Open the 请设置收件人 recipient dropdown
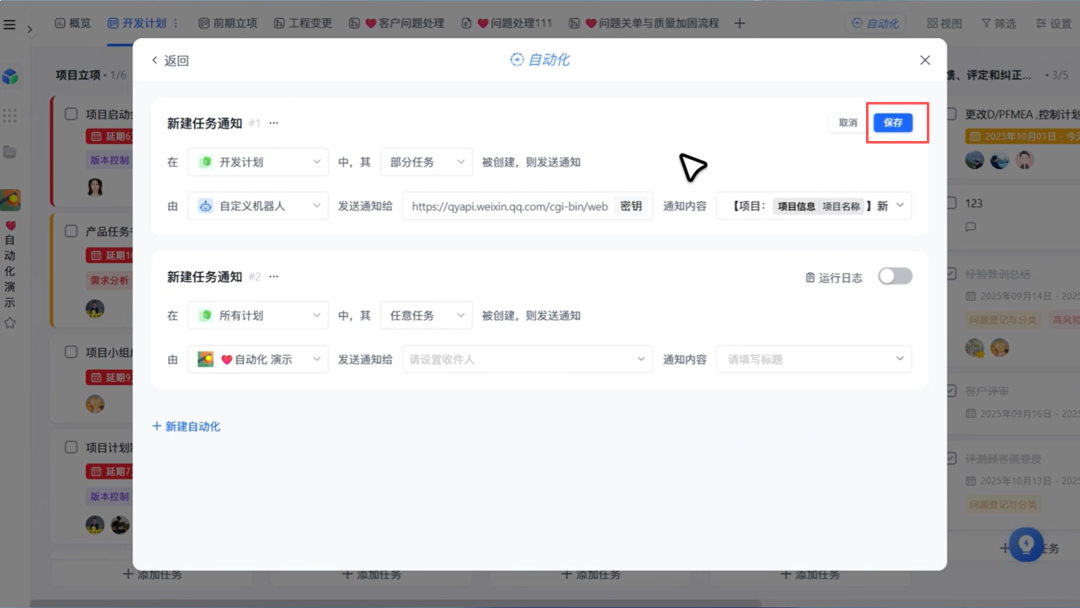 click(x=528, y=359)
